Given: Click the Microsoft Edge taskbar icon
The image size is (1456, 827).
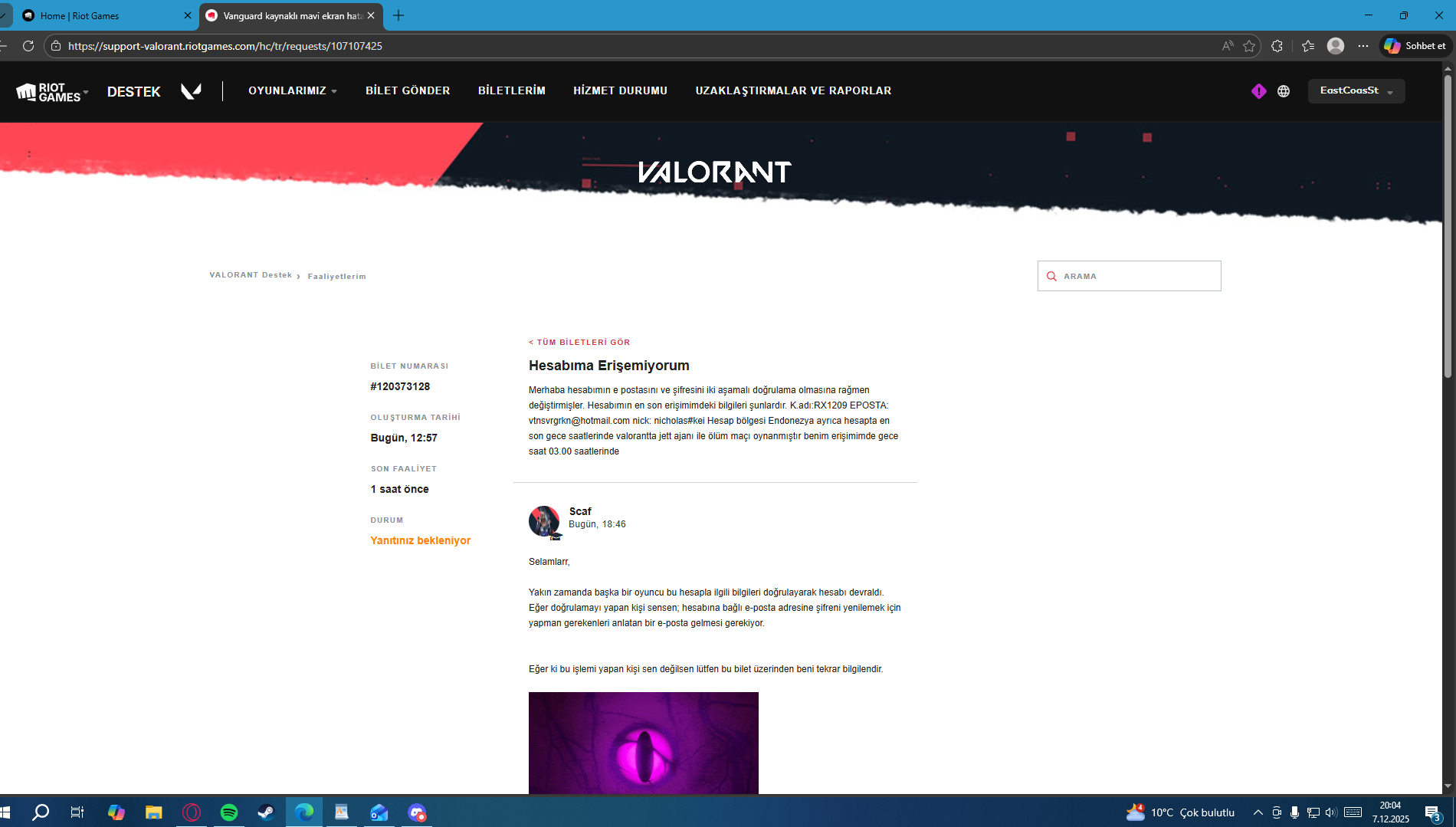Looking at the screenshot, I should [304, 812].
